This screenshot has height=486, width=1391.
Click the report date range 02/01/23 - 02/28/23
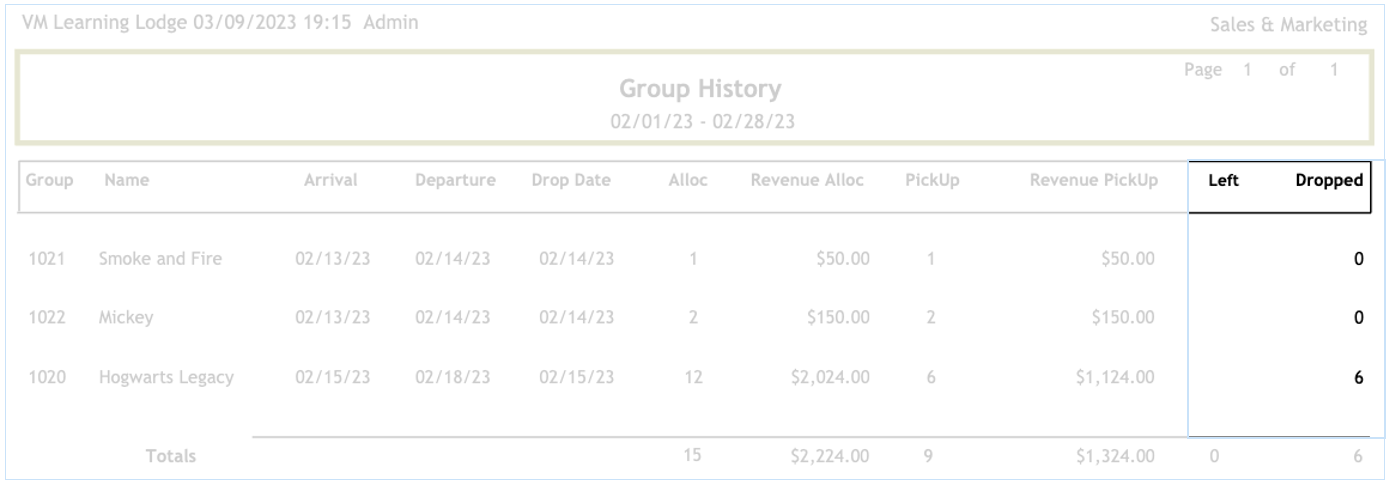click(700, 121)
